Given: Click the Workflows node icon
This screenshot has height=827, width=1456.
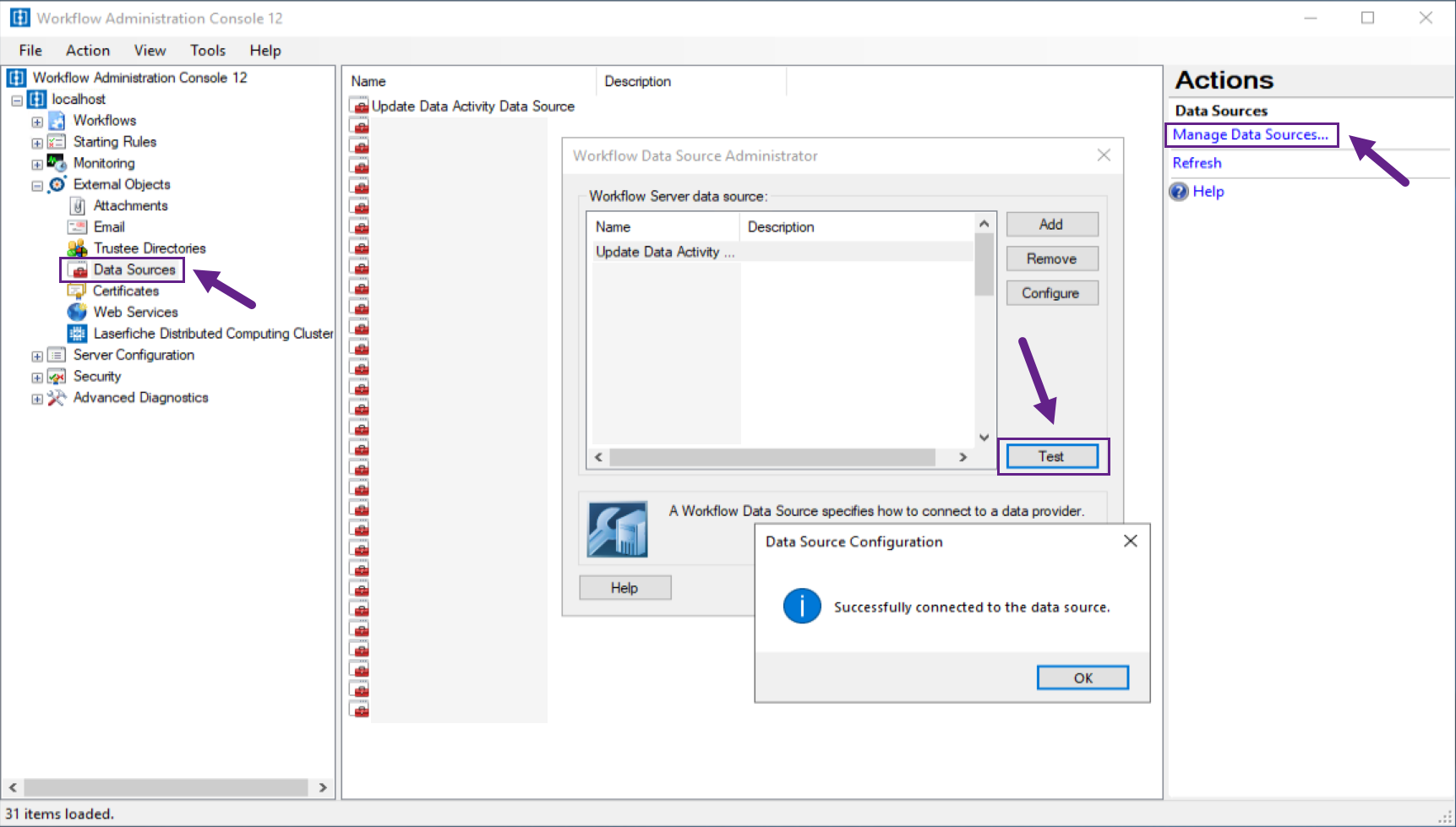Looking at the screenshot, I should point(57,121).
